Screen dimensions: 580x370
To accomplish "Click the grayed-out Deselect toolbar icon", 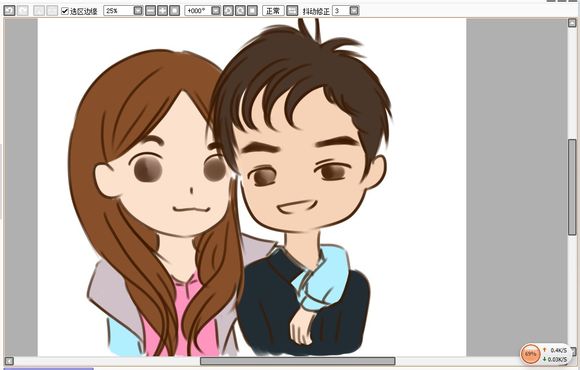I will pyautogui.click(x=39, y=10).
